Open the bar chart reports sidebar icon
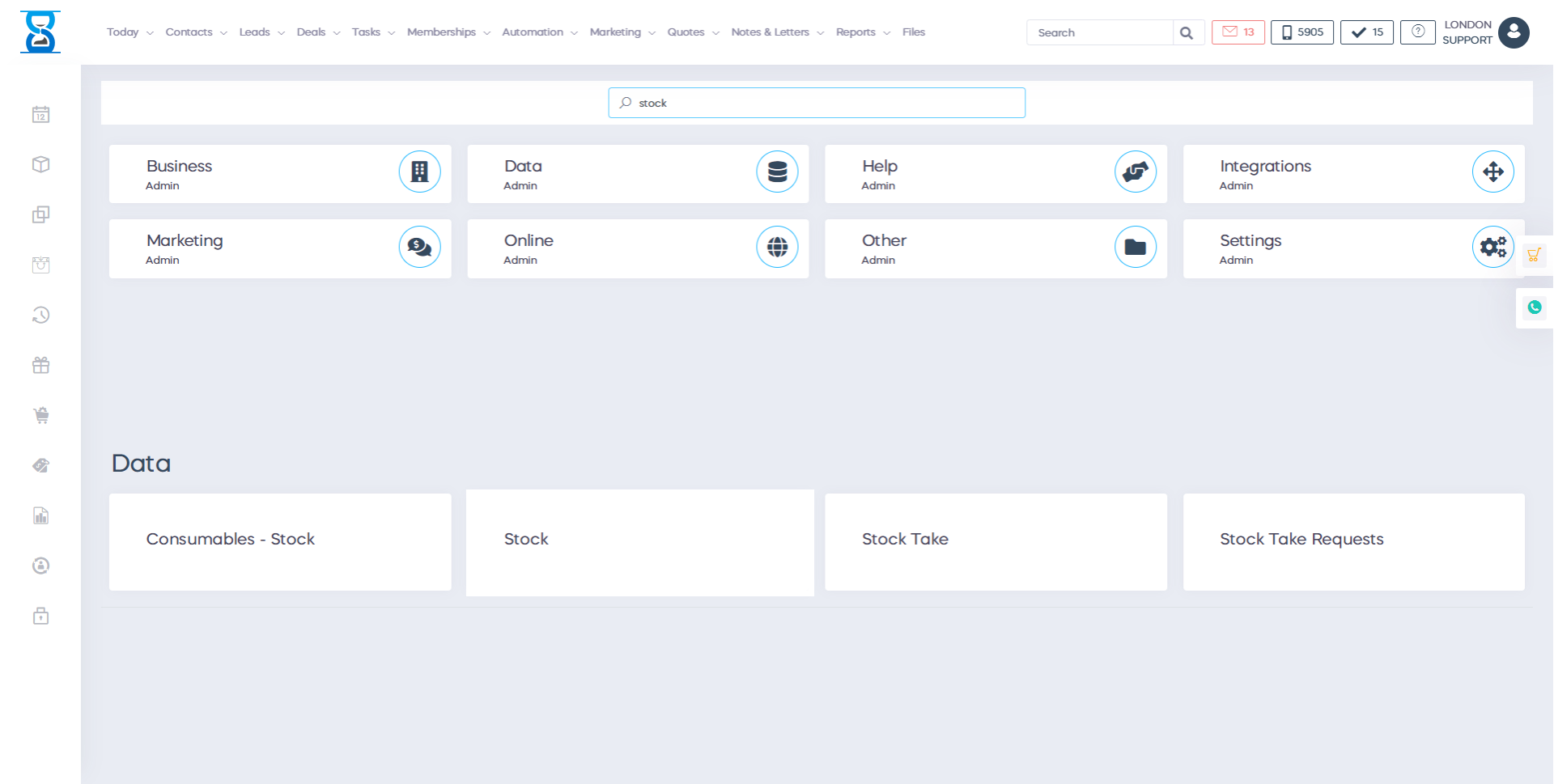1554x784 pixels. pyautogui.click(x=40, y=516)
